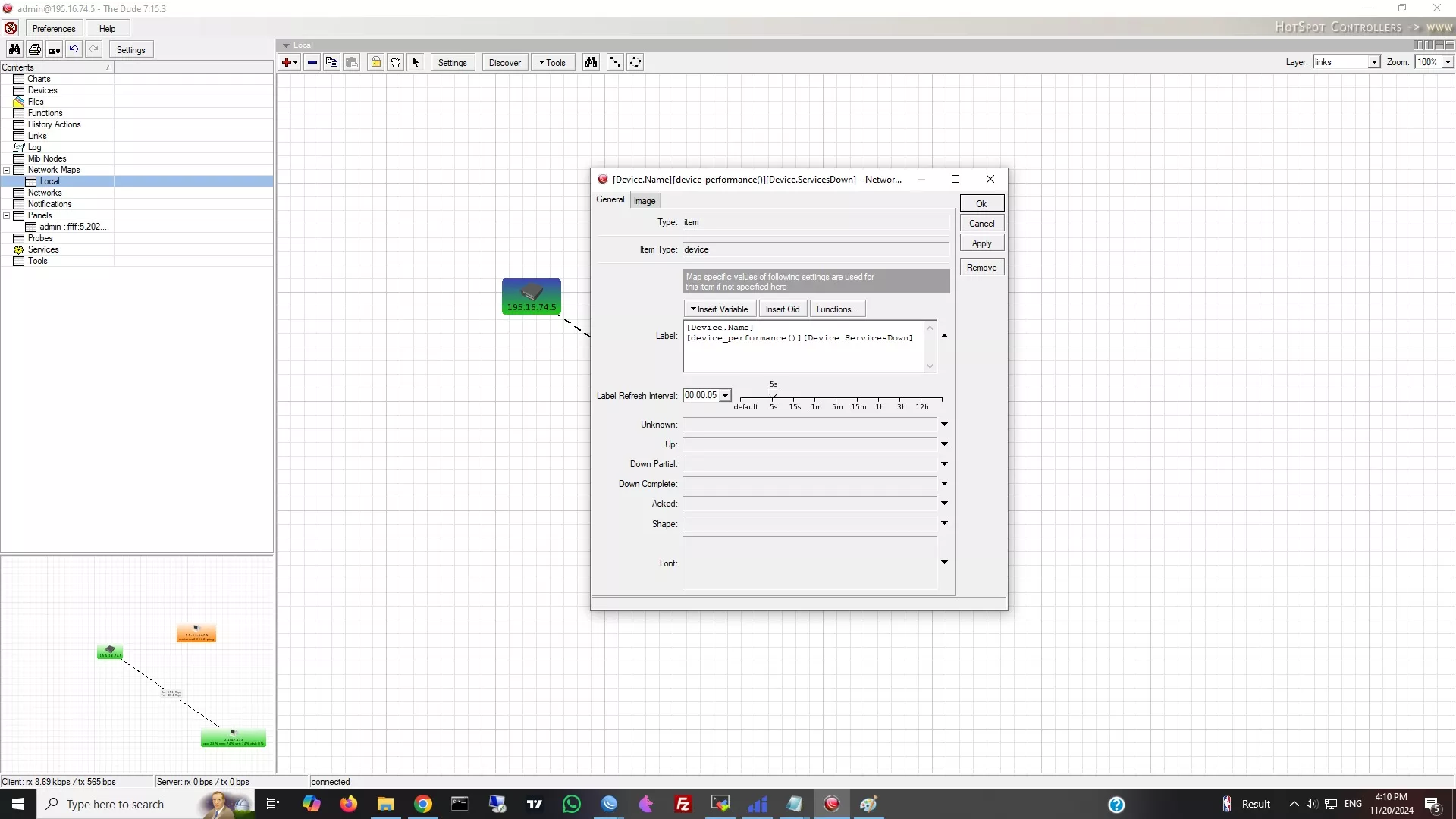
Task: Expand the Down Partial field arrow
Action: coord(944,464)
